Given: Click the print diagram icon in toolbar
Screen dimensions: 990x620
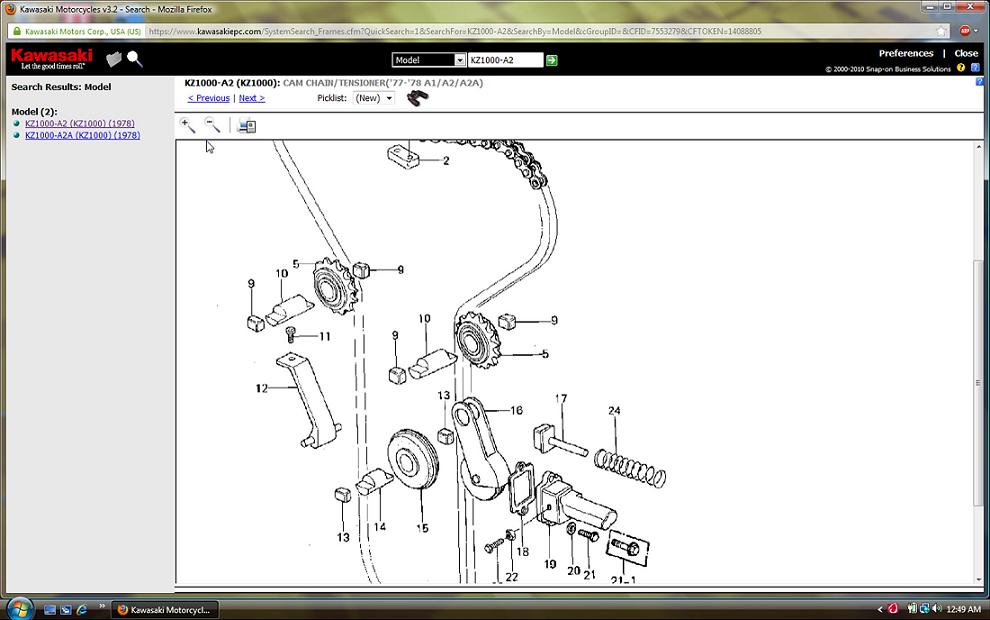Looking at the screenshot, I should click(x=246, y=126).
